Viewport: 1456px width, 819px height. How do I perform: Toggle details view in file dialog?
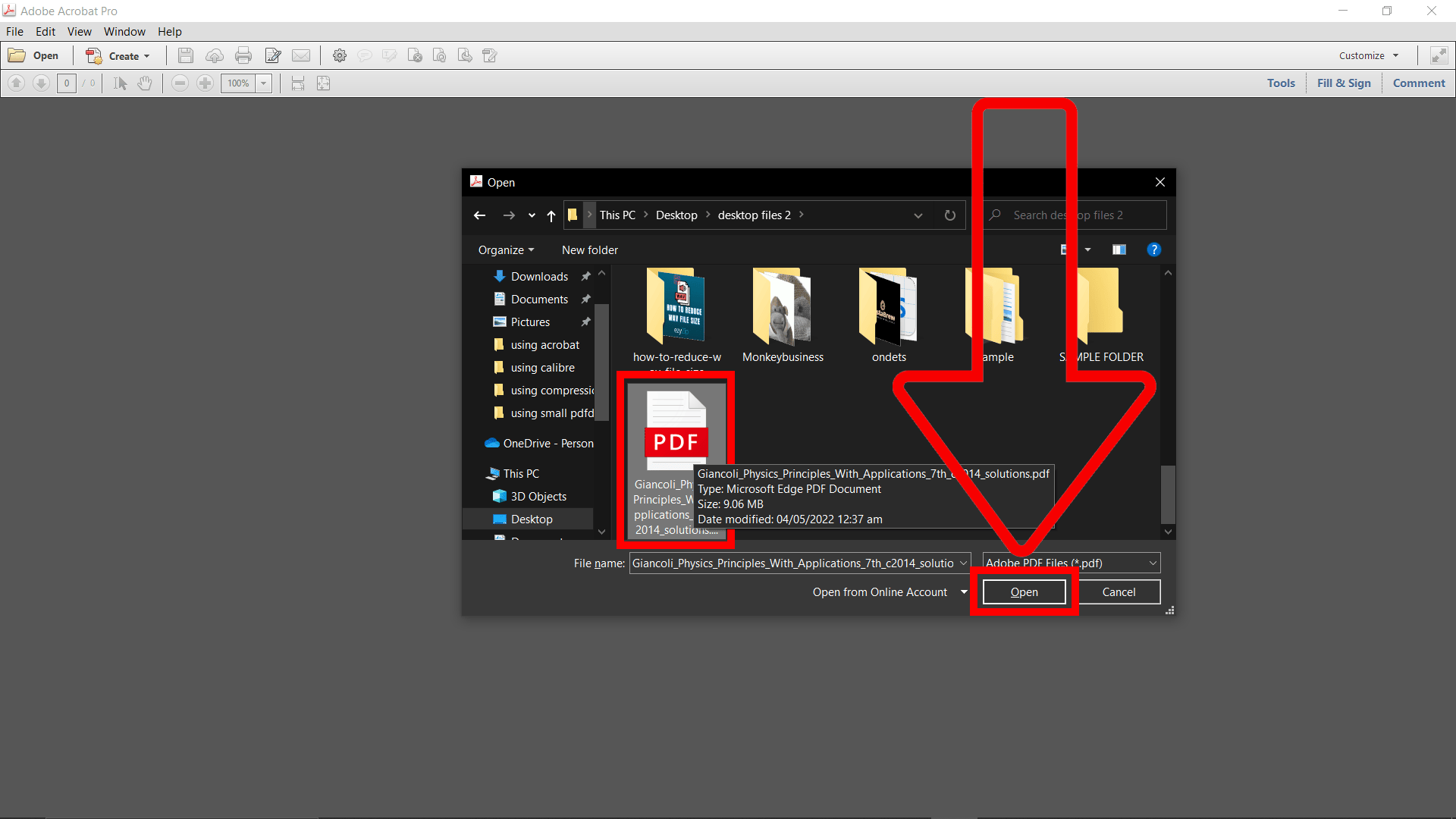(x=1118, y=249)
